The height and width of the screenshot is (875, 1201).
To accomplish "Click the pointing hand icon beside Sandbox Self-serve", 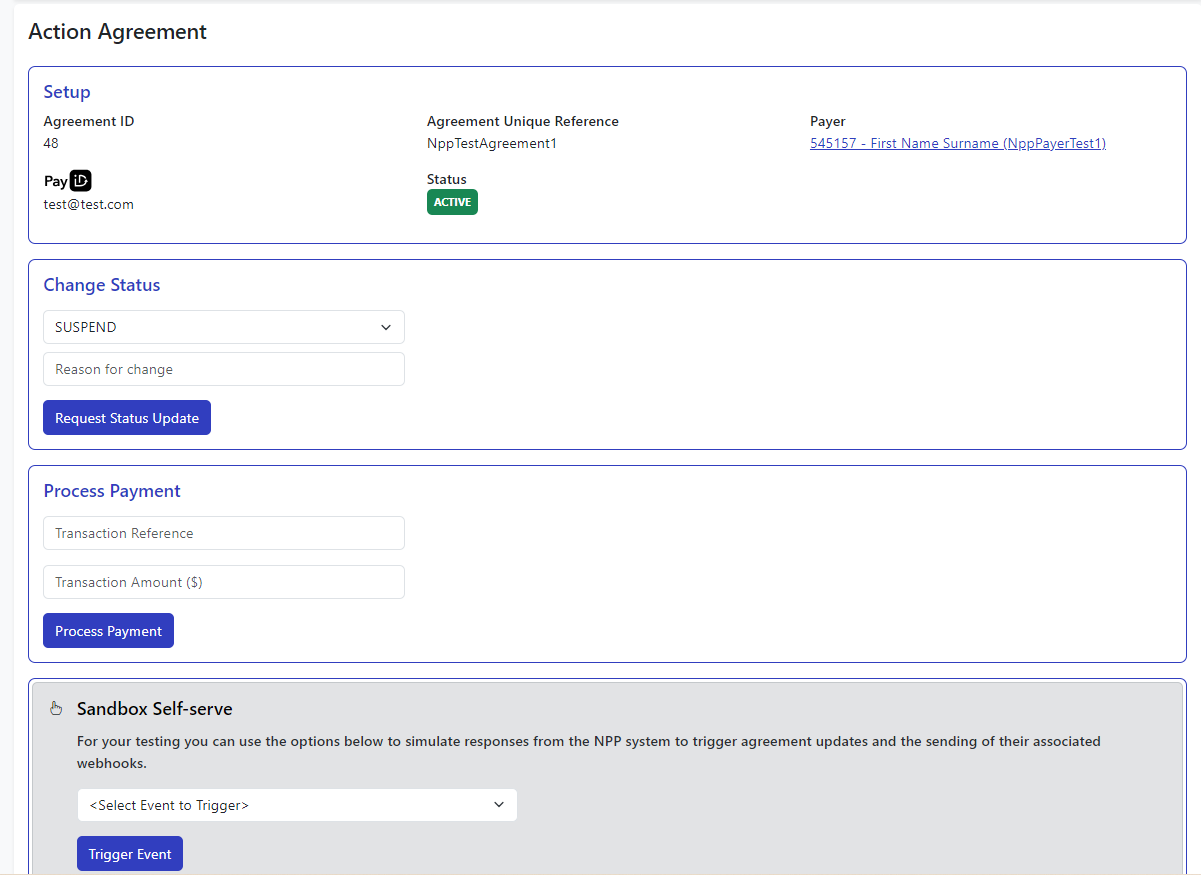I will 56,709.
